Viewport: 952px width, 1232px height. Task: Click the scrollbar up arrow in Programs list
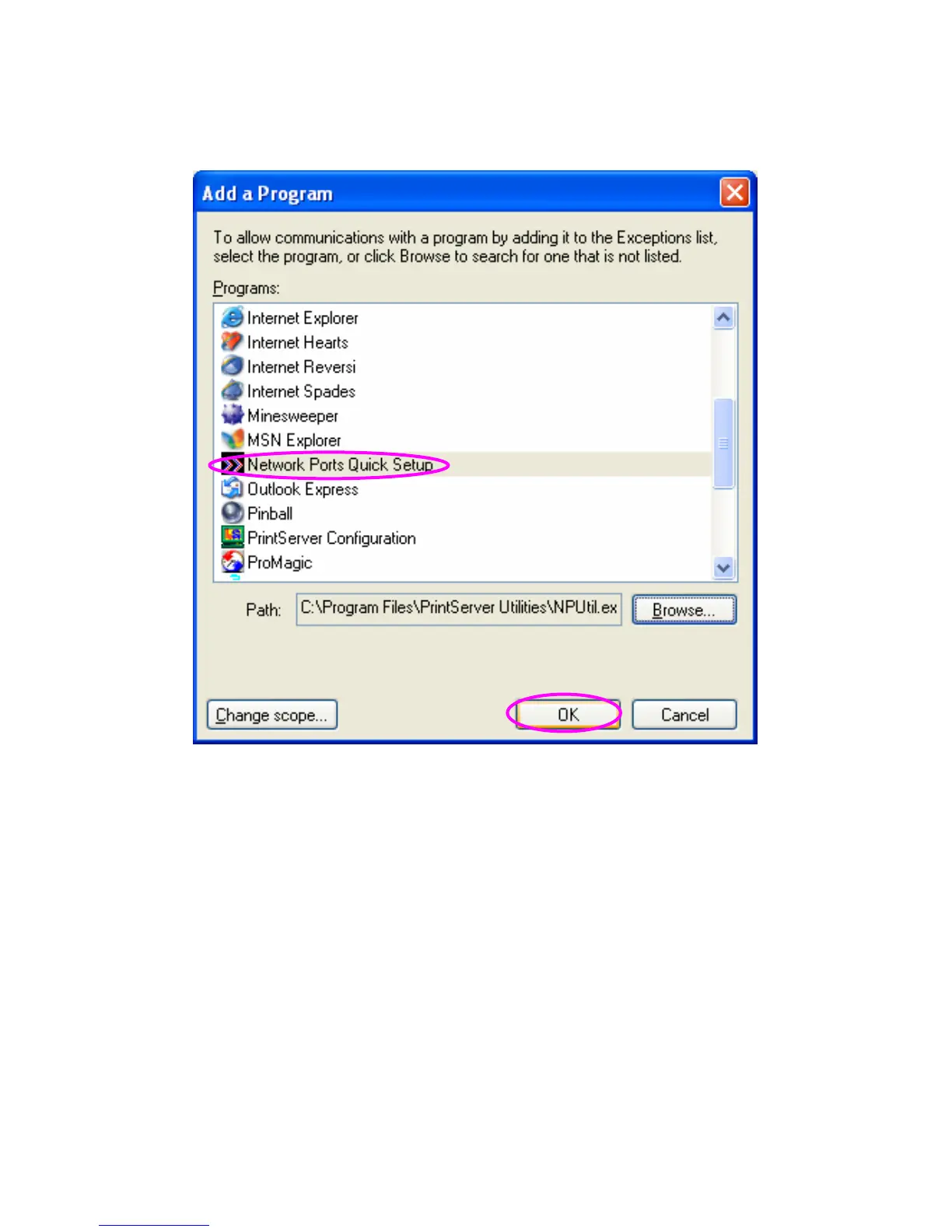click(x=723, y=317)
